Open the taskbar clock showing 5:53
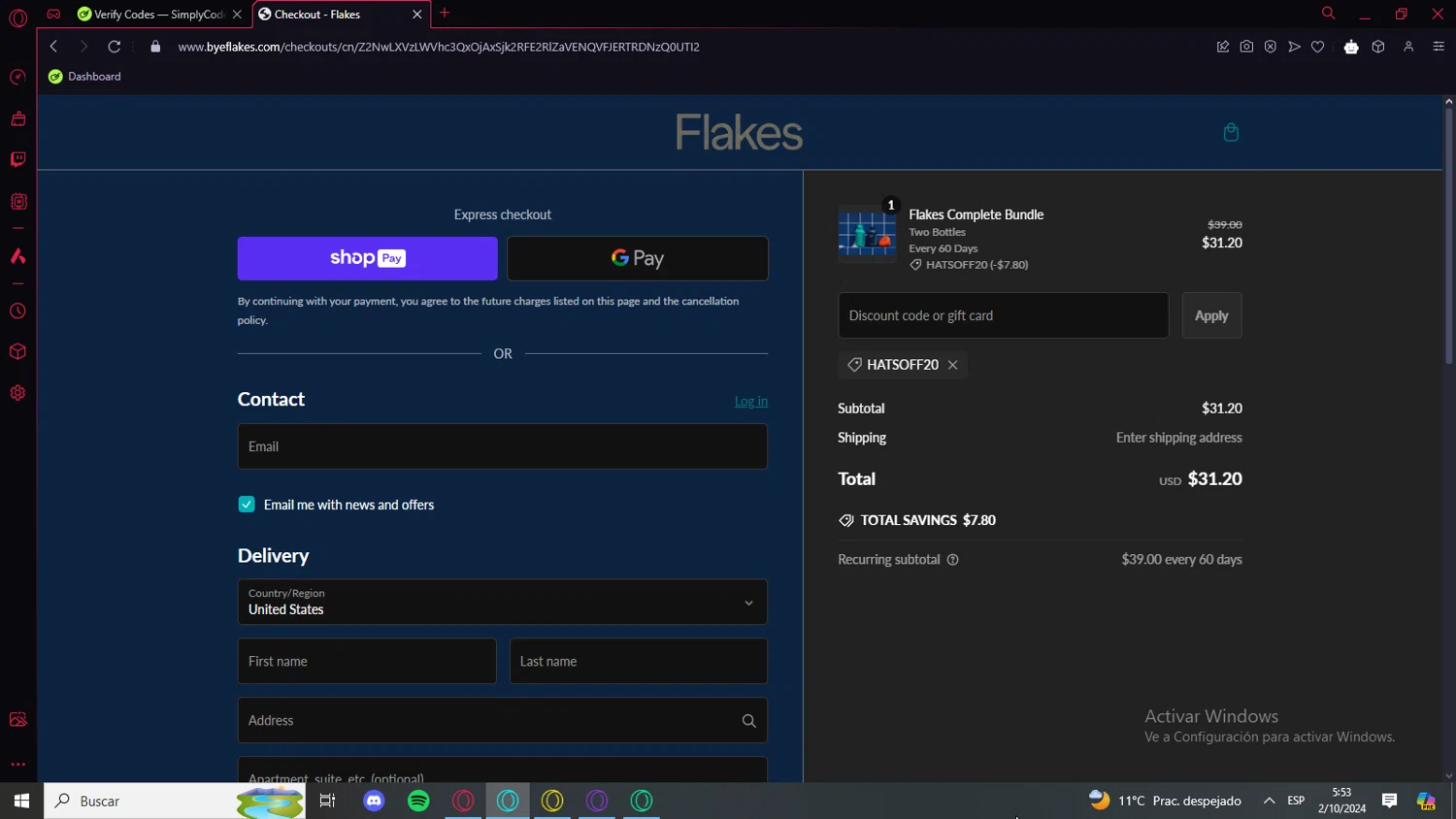The image size is (1456, 819). pos(1341,801)
